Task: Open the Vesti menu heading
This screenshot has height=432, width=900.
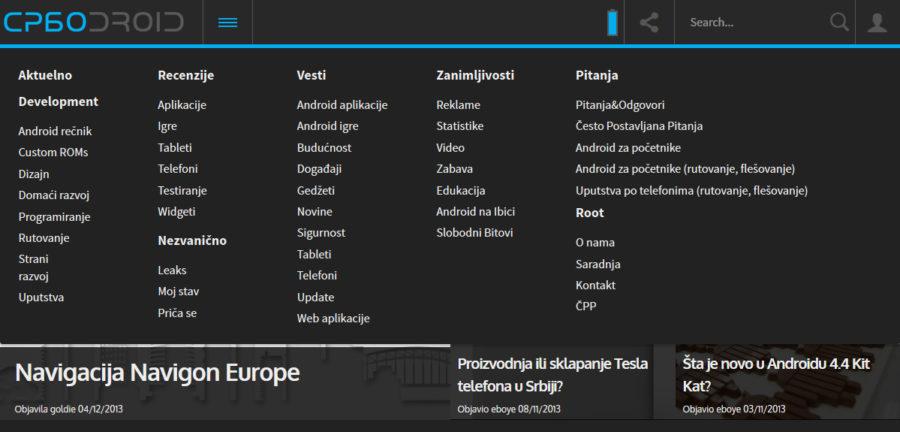Action: [x=312, y=75]
